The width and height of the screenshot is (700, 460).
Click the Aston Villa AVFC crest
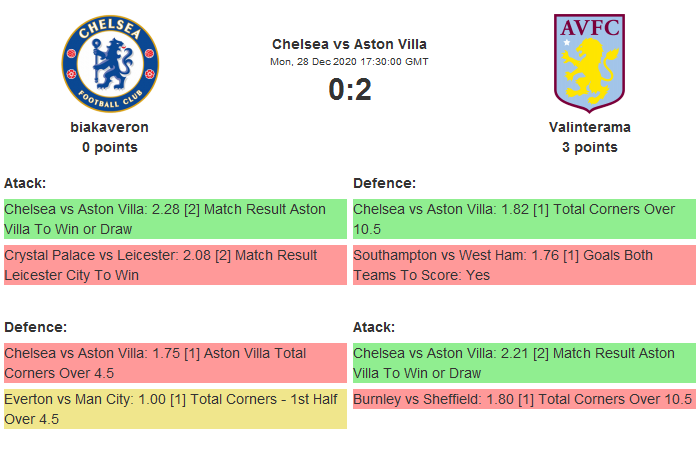point(589,62)
